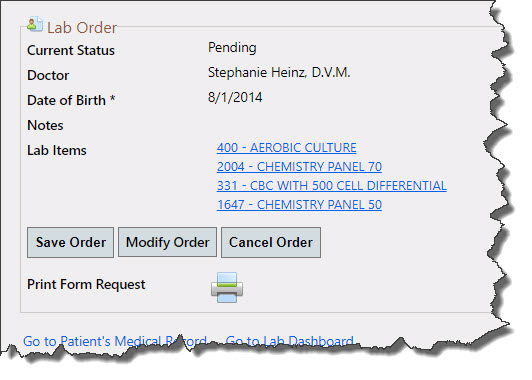This screenshot has height=380, width=532.
Task: Click the Lab Order section heading
Action: [82, 27]
